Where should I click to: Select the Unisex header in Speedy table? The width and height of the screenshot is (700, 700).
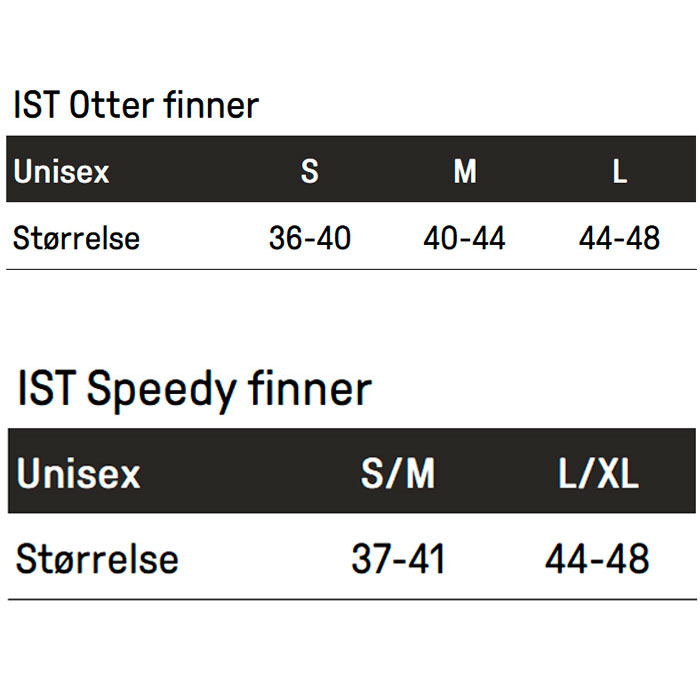point(79,473)
